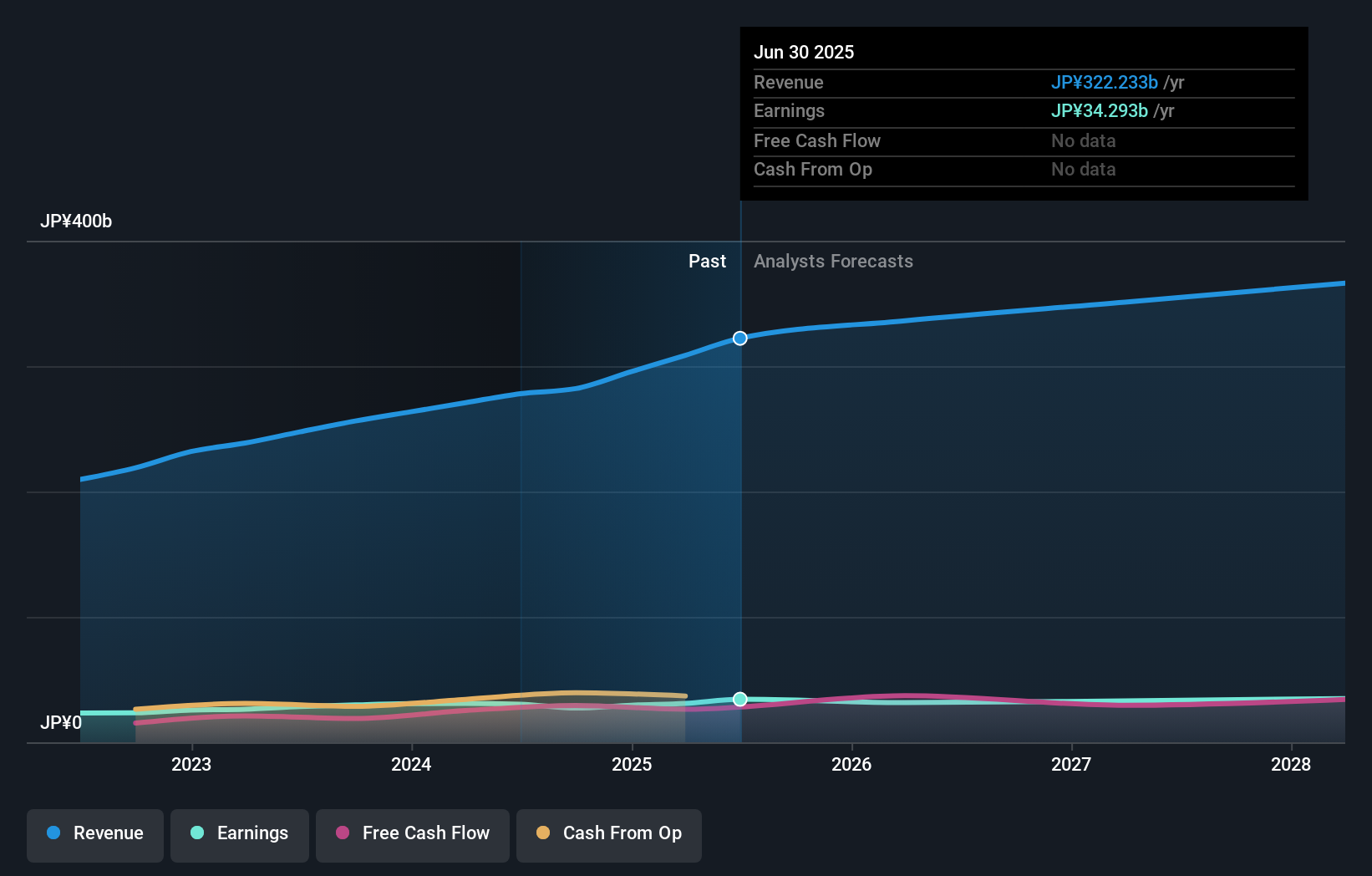The height and width of the screenshot is (876, 1372).
Task: Click the Earnings row label in the tooltip
Action: [x=789, y=111]
